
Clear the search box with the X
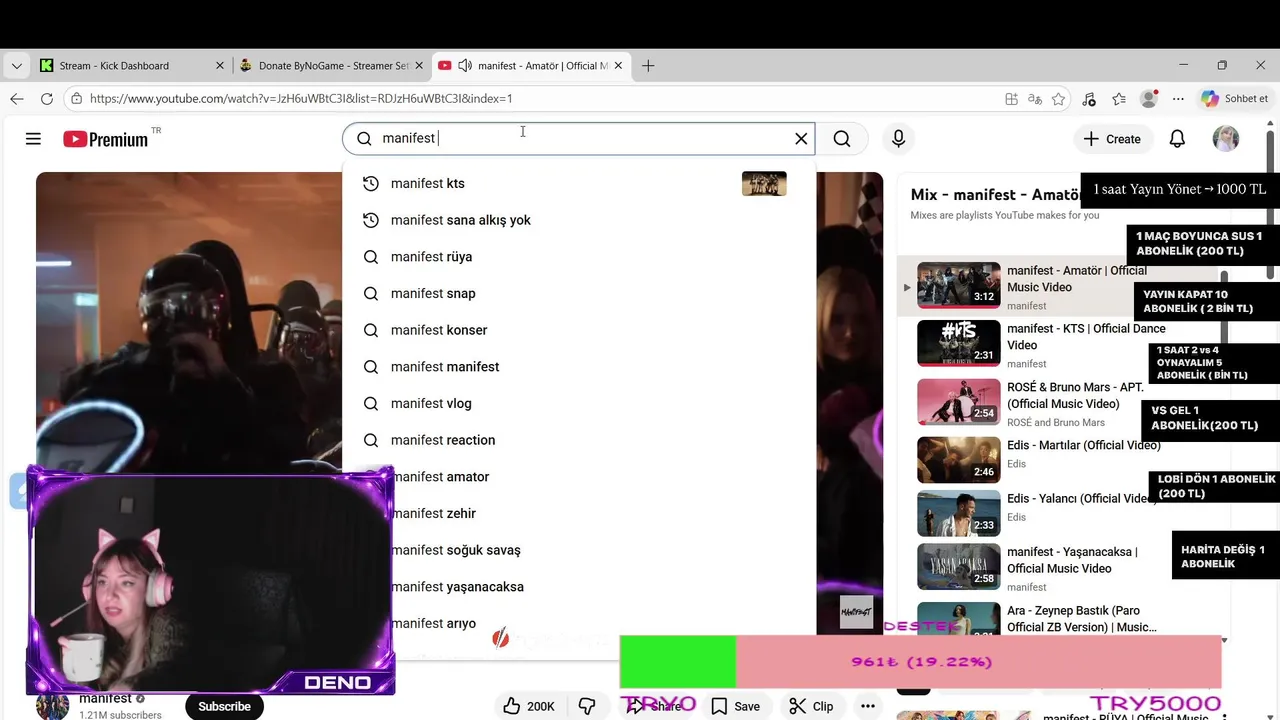coord(801,139)
